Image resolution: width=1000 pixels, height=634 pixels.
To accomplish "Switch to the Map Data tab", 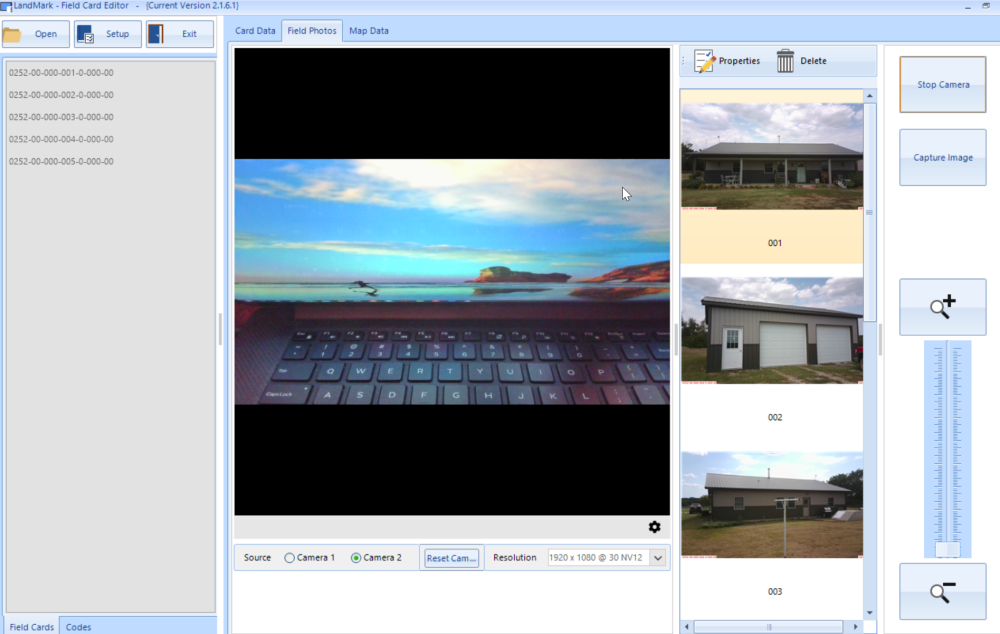I will [x=369, y=30].
